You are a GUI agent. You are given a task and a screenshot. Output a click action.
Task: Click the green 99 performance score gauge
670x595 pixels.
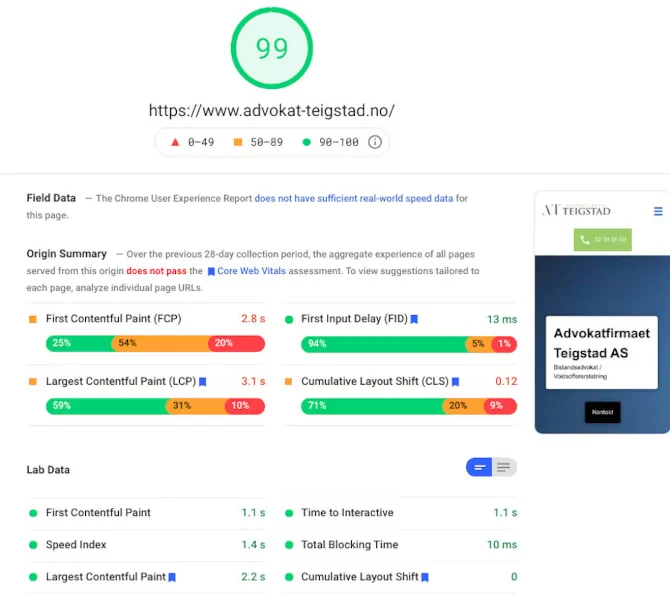pyautogui.click(x=271, y=47)
